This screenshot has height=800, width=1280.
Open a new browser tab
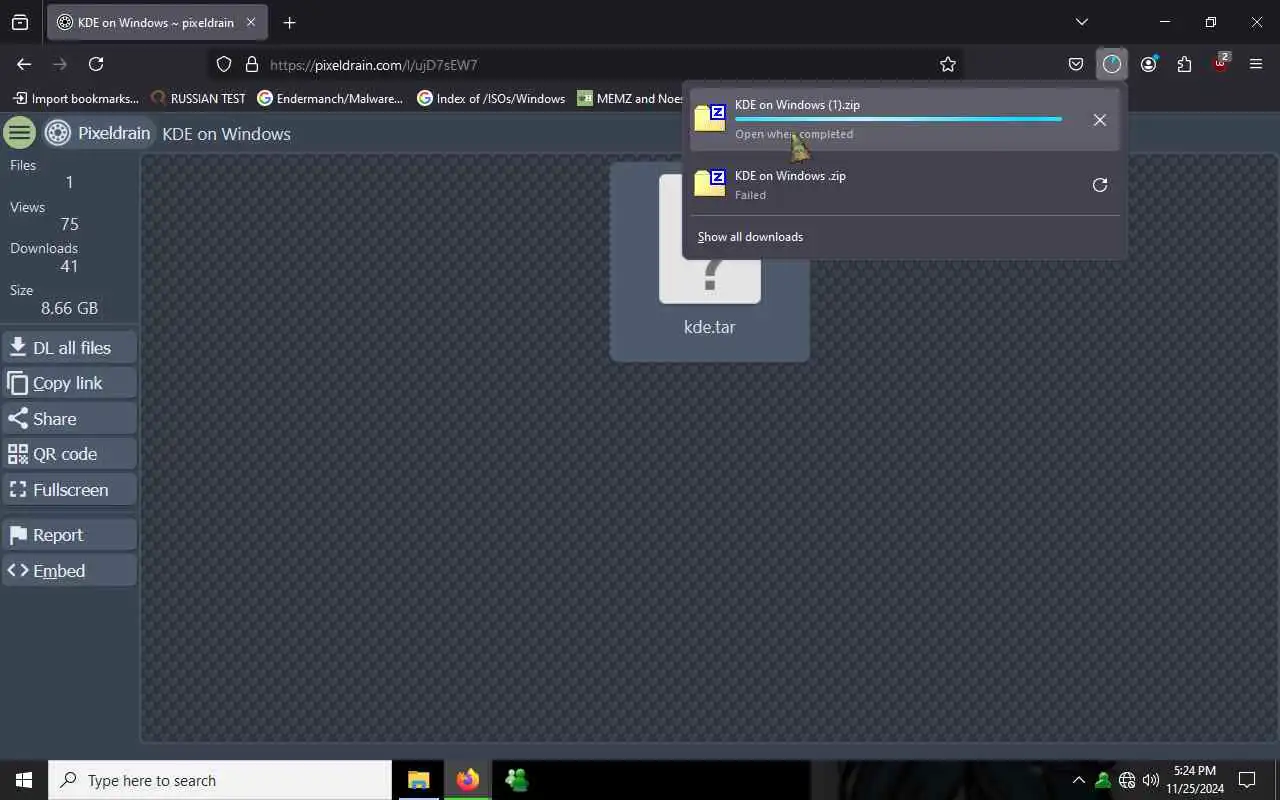(289, 22)
